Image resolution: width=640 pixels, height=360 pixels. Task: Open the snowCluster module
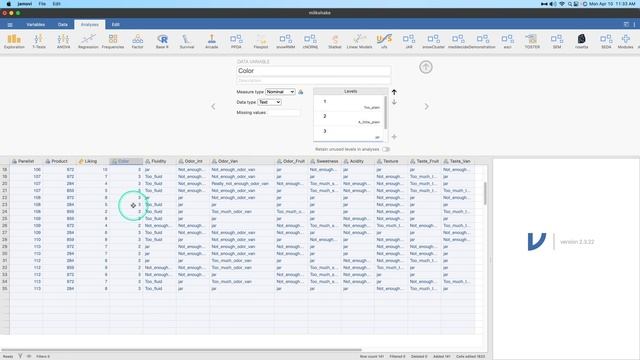coord(433,41)
